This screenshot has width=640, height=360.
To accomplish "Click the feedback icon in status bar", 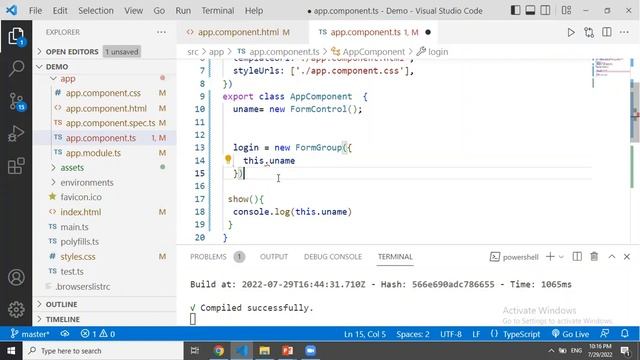I will (605, 334).
